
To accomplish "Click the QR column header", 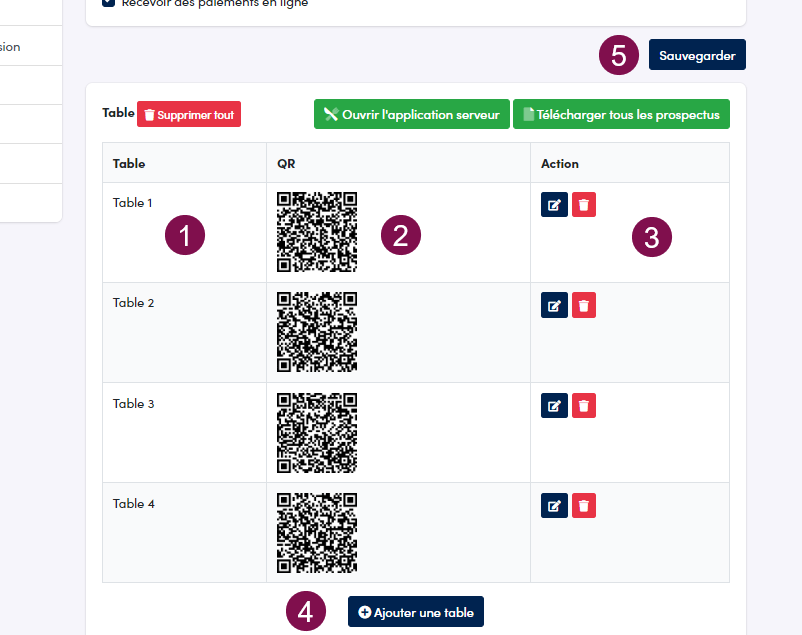I will tap(398, 163).
